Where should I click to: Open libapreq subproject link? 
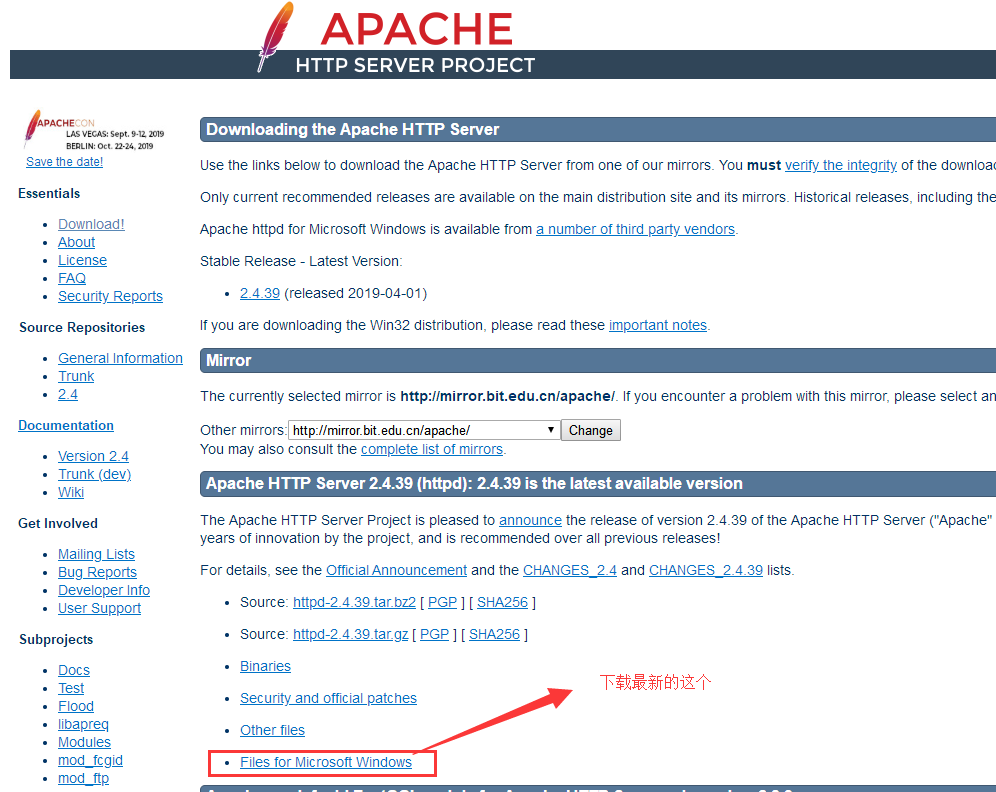click(x=83, y=724)
